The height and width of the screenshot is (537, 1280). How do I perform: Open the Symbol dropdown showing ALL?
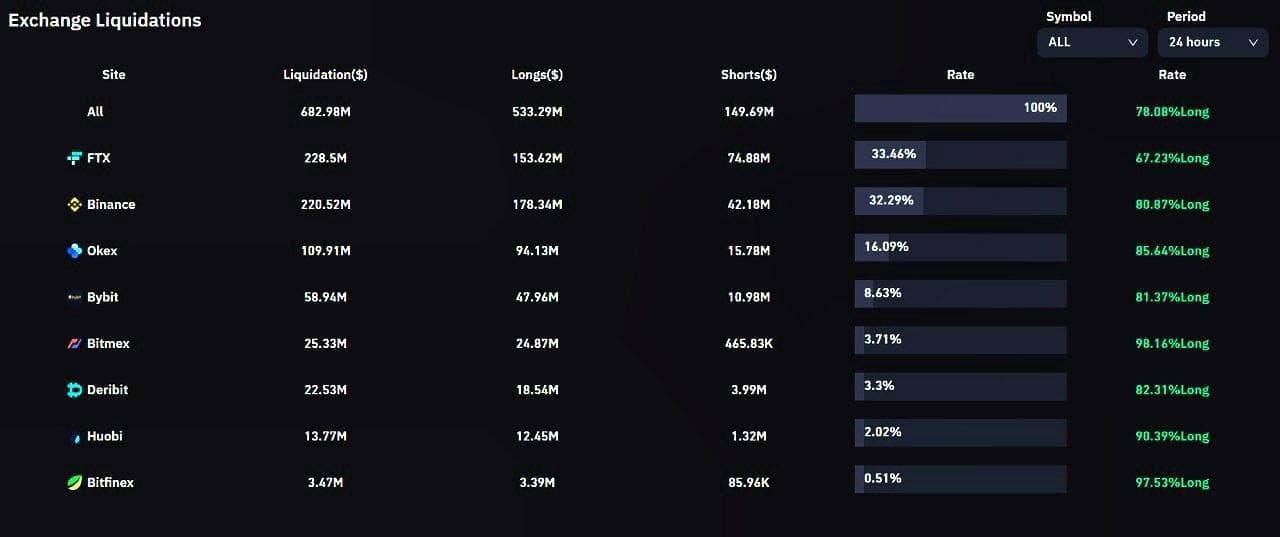[1092, 42]
